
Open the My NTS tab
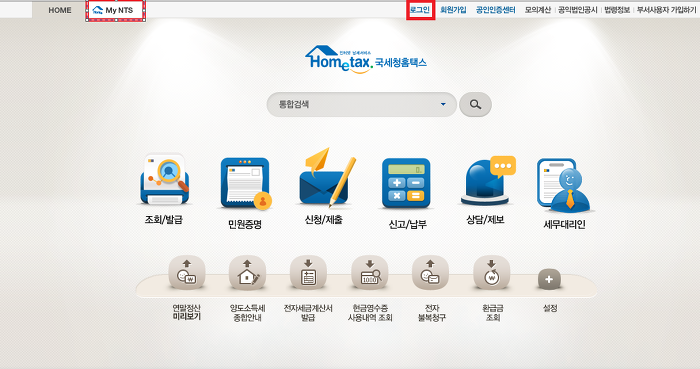[116, 10]
